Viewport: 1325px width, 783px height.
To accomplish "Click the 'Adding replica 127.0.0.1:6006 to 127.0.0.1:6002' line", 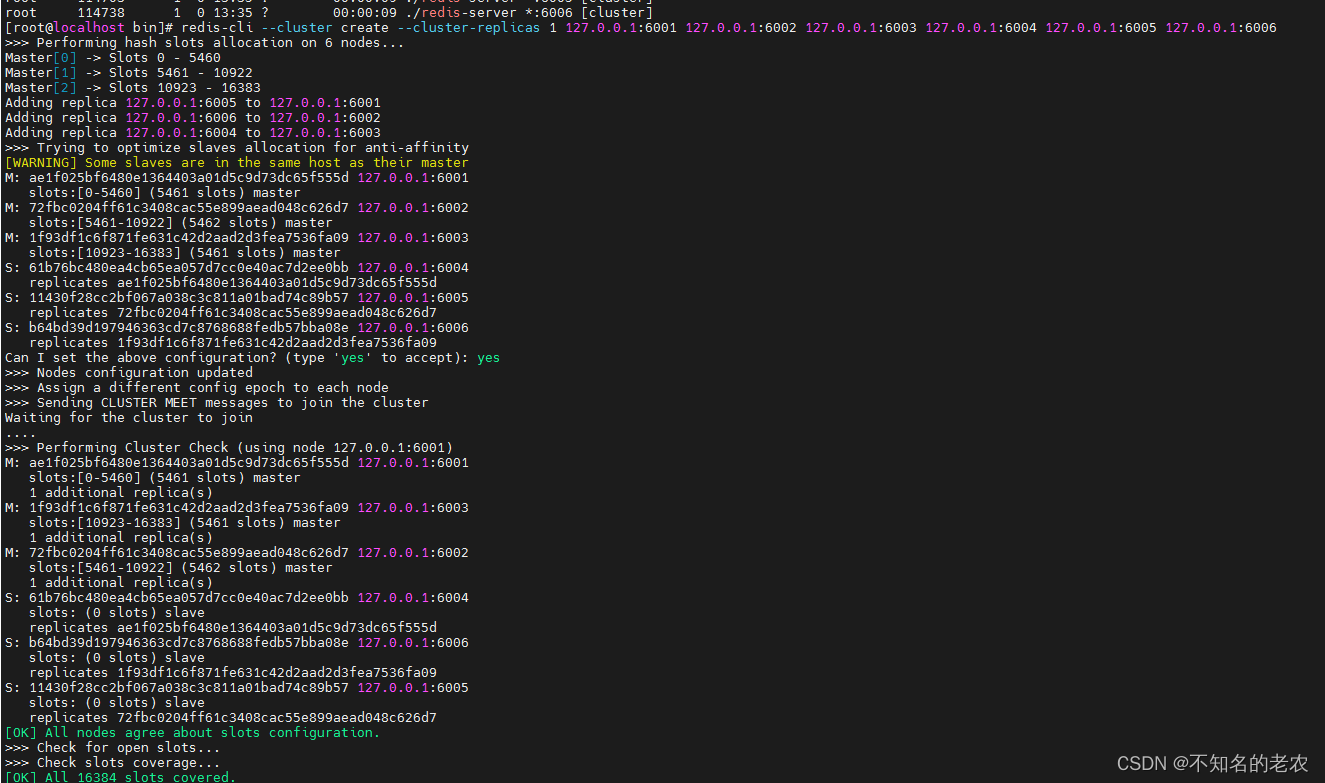I will point(193,118).
